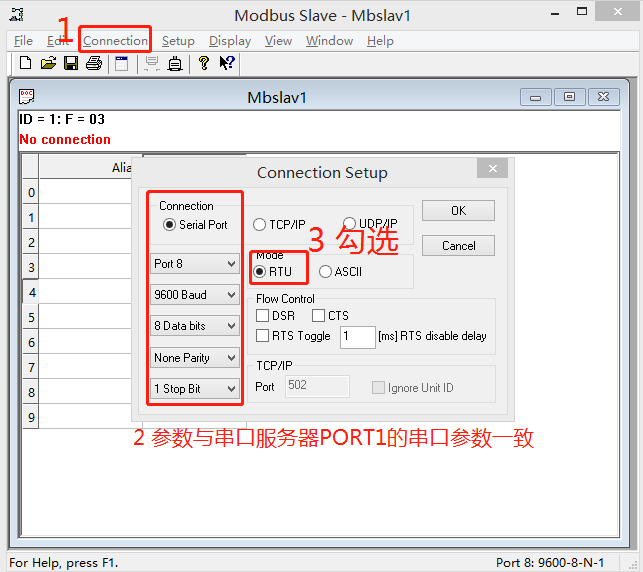Screen dimensions: 643x572
Task: Click the Save floppy disk icon
Action: 71,63
